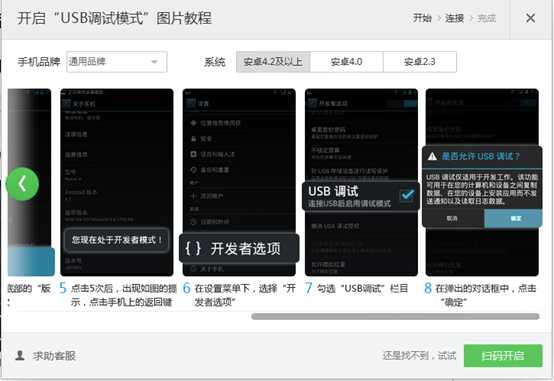Close the USB debugging tutorial dialog

pos(530,18)
